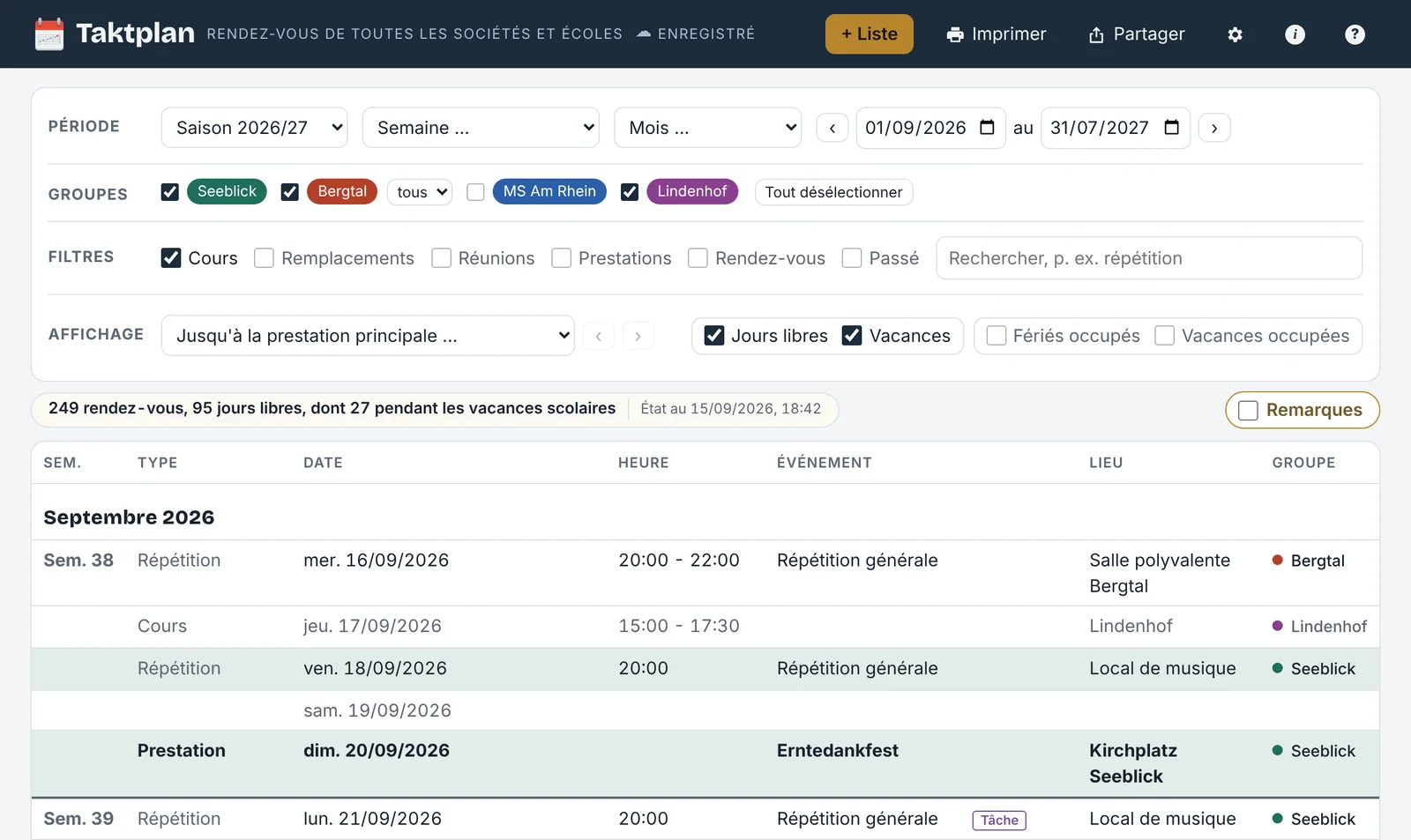Viewport: 1411px width, 840px height.
Task: Click the sam. 19/09/2026 free day row
Action: tap(705, 710)
